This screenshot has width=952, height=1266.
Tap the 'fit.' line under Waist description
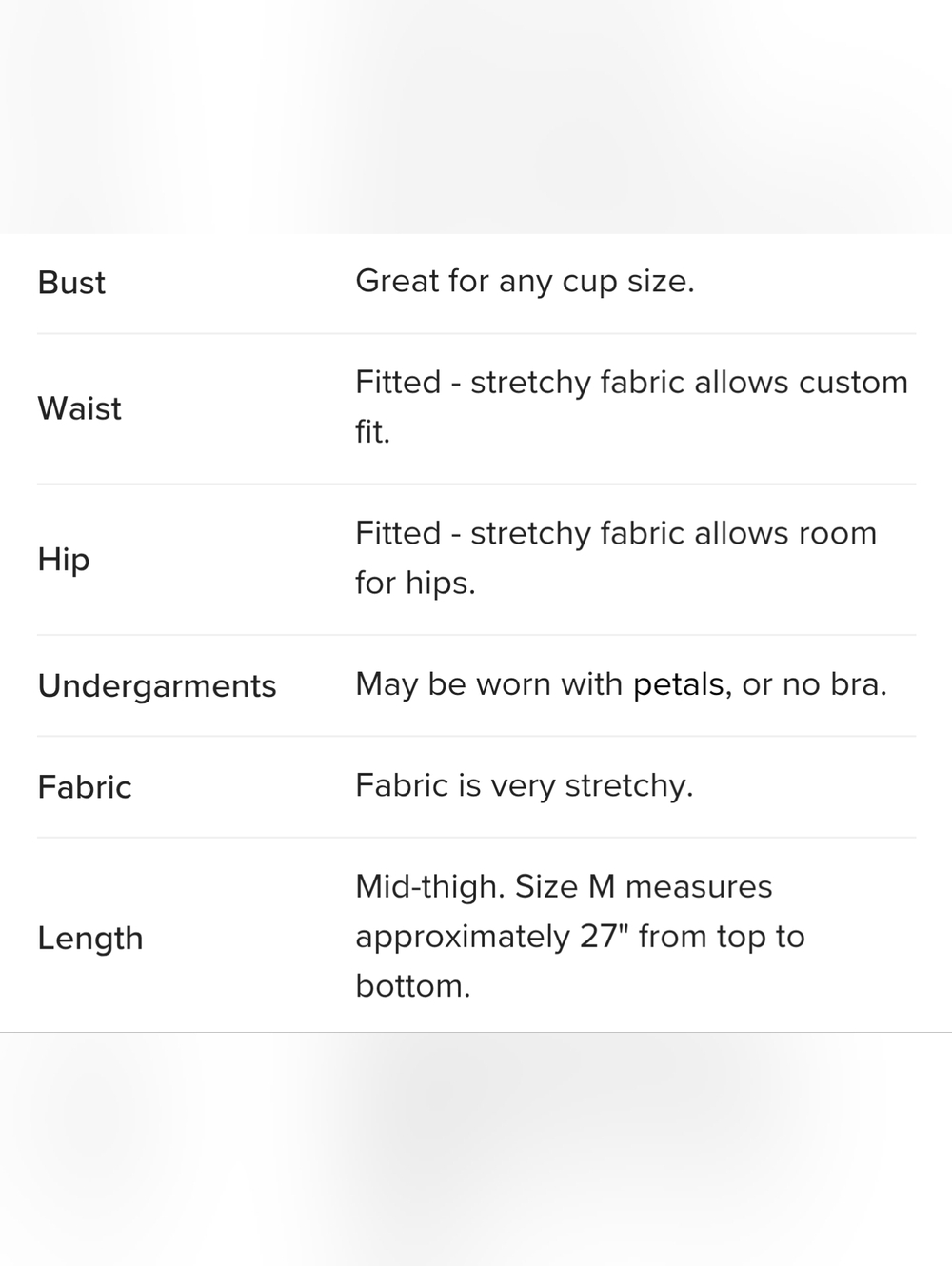(x=373, y=432)
